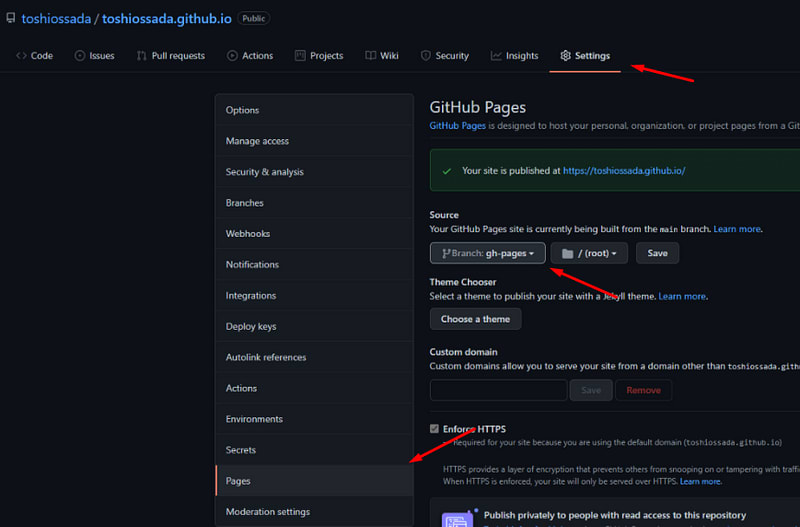The image size is (800, 527).
Task: Click the toshiossada.github.io repository name
Action: pos(167,19)
